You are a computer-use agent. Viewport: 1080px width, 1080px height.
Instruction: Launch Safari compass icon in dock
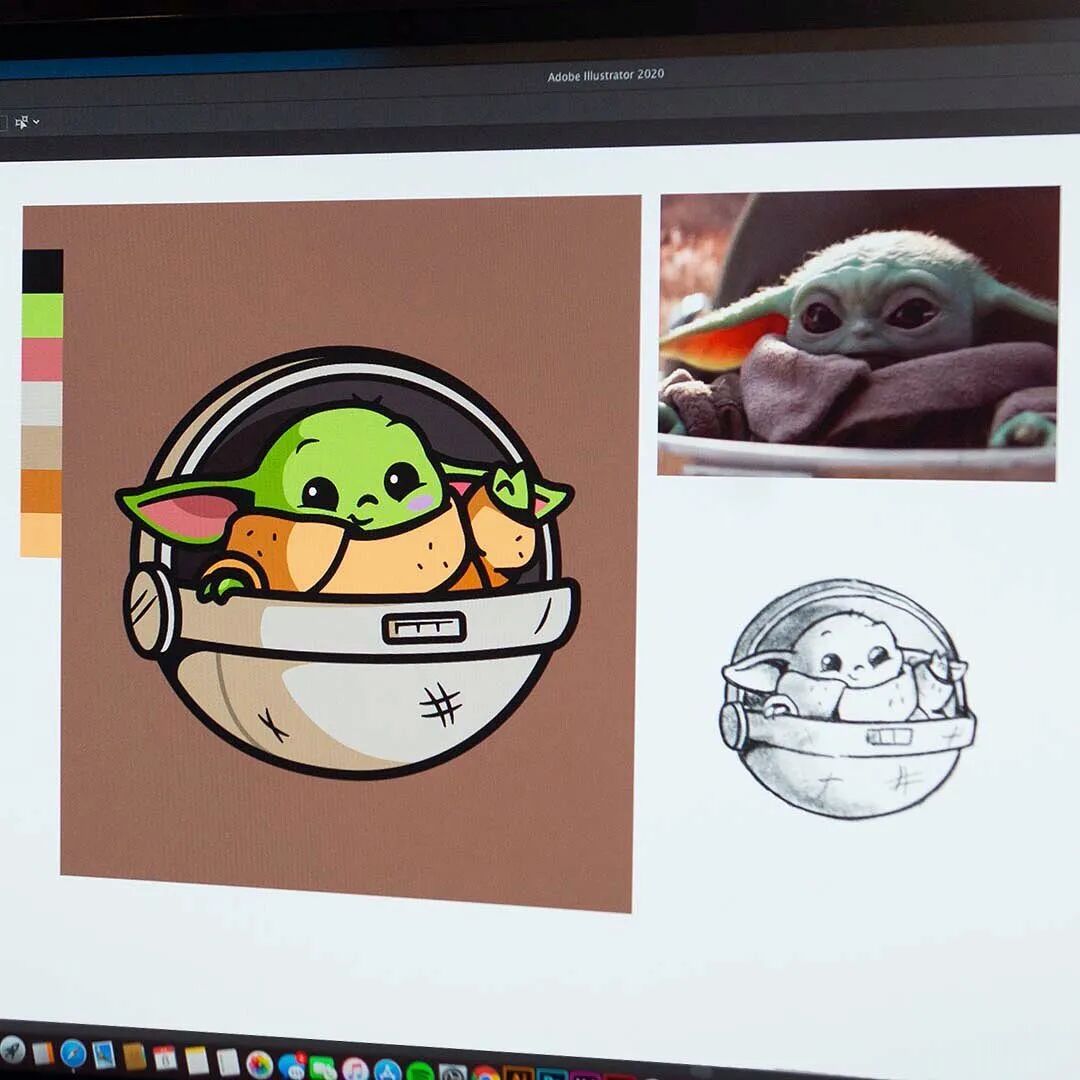(x=73, y=1054)
